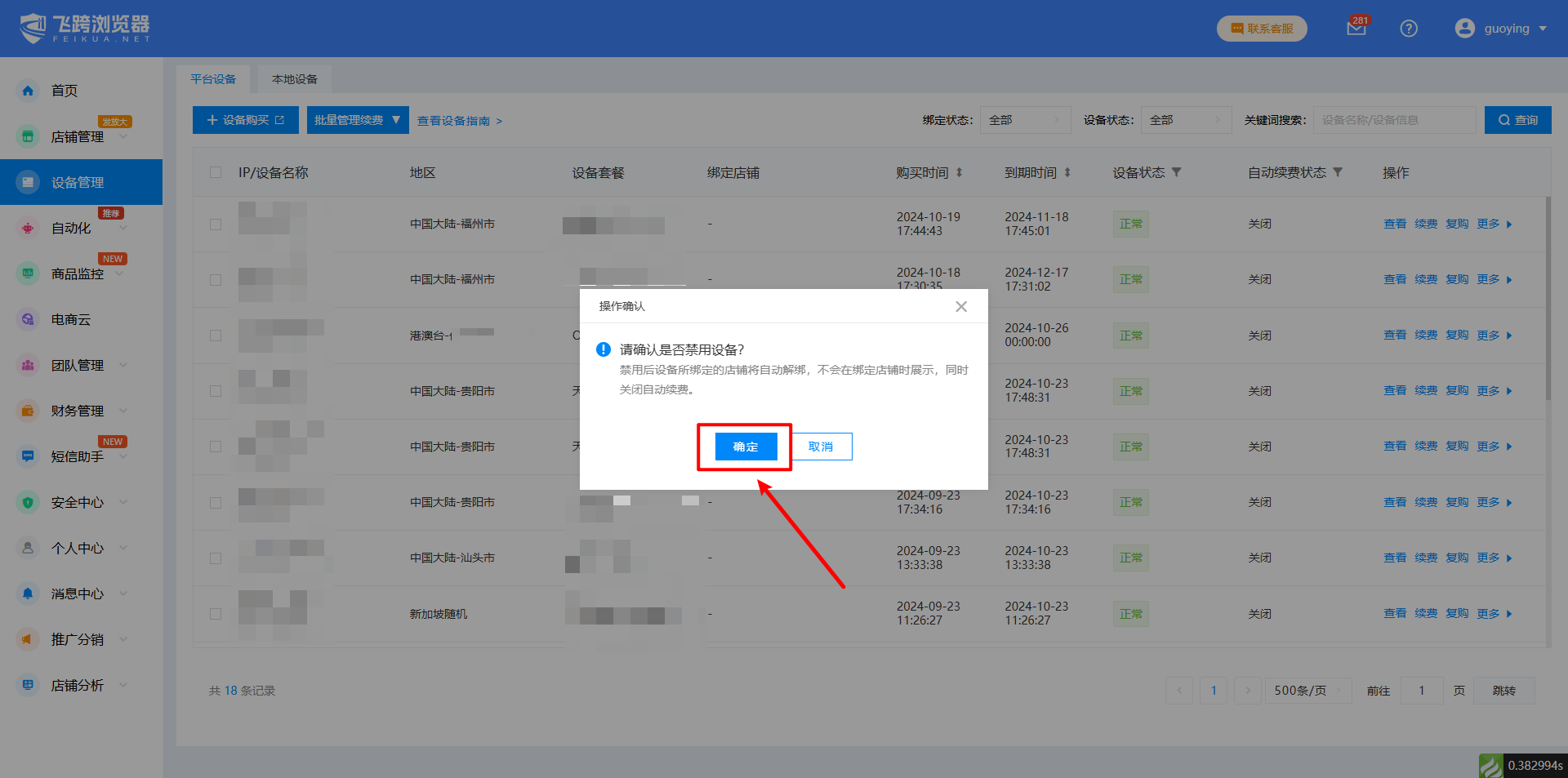Viewport: 1568px width, 778px height.
Task: Open the help question mark icon
Action: 1409,29
